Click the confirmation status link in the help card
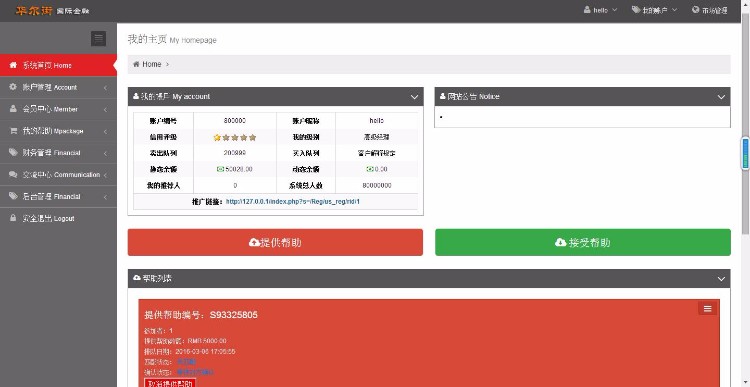The image size is (750, 387). pyautogui.click(x=195, y=372)
